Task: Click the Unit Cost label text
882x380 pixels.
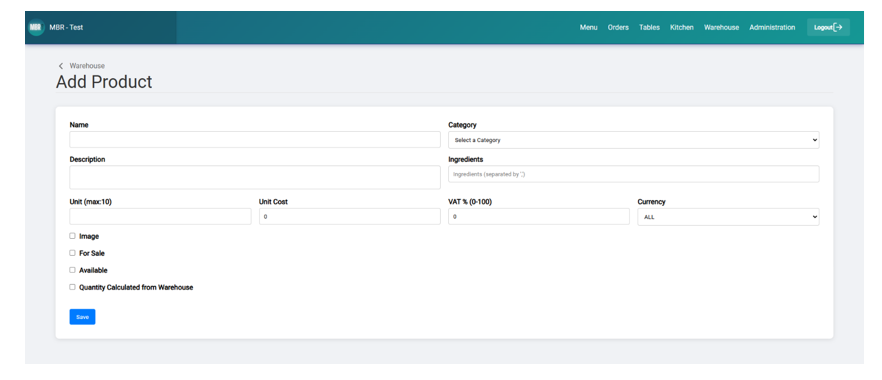Action: 273,202
